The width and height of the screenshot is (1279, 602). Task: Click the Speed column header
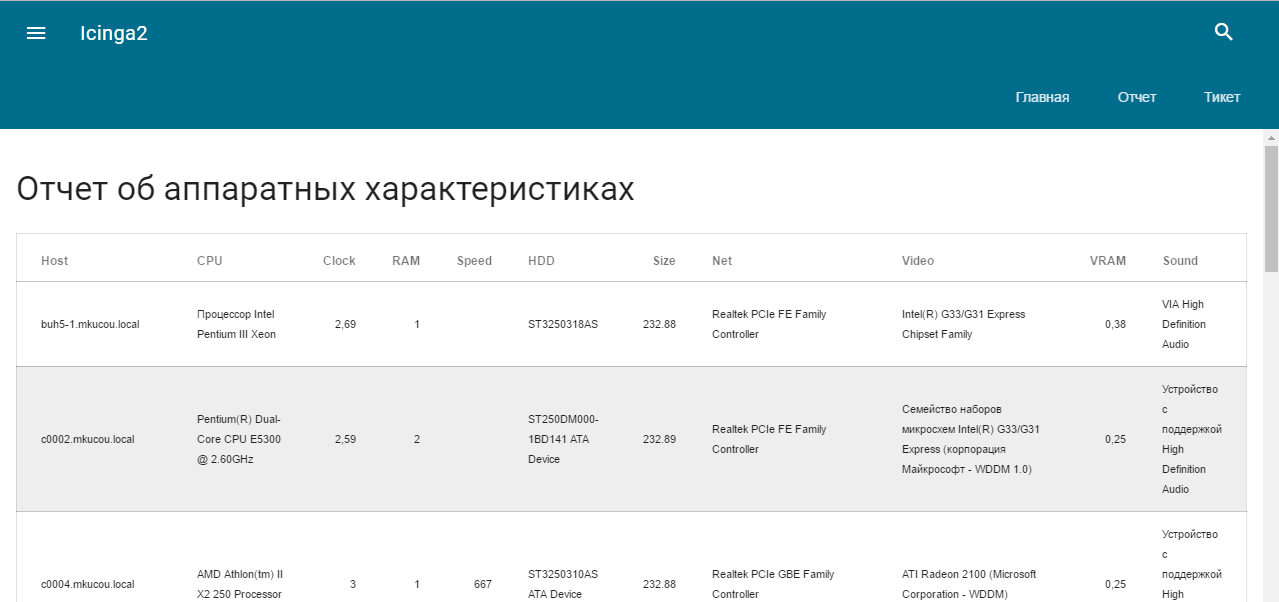coord(474,261)
